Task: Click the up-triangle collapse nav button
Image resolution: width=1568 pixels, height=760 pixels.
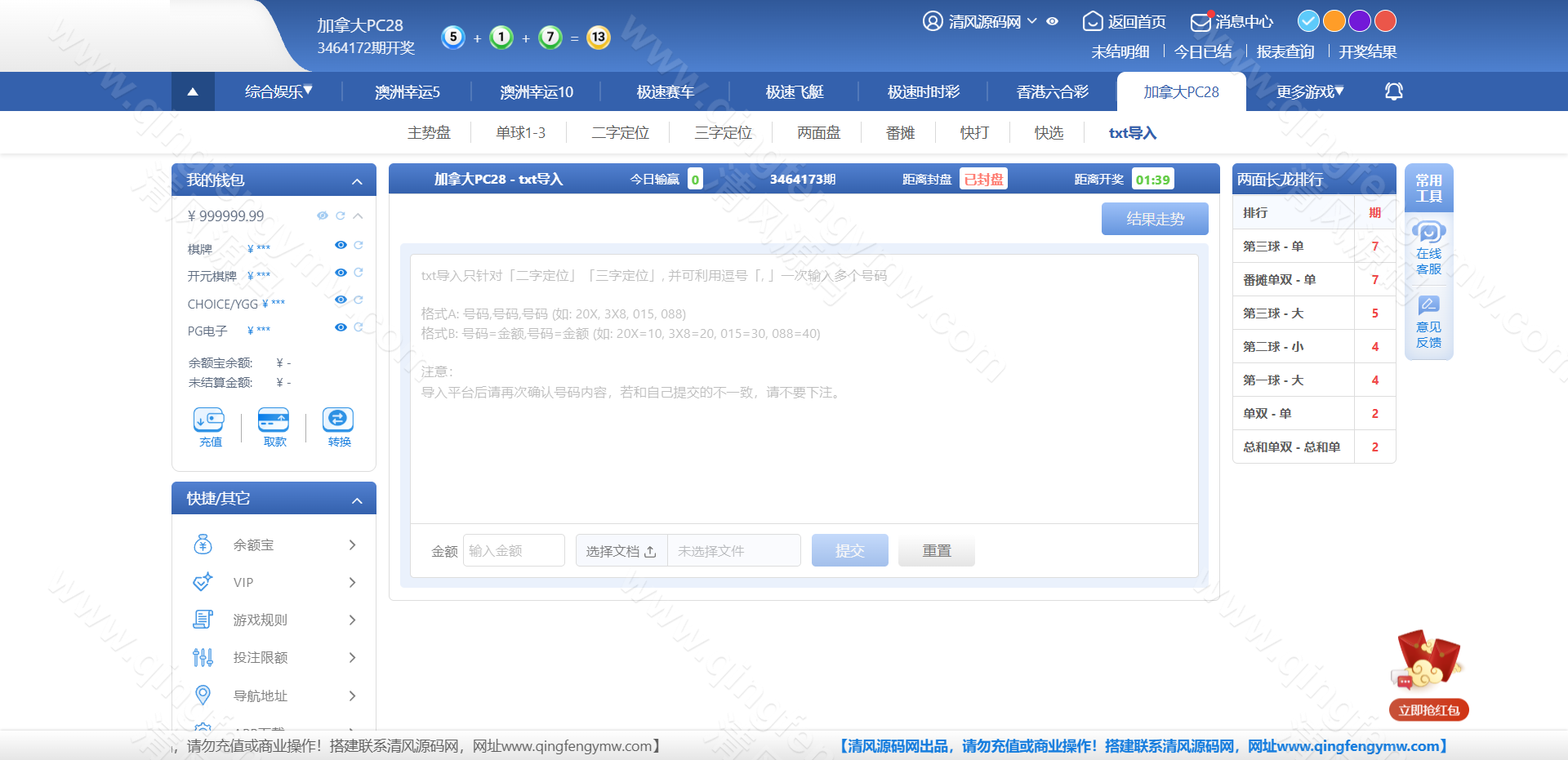Action: (x=193, y=91)
